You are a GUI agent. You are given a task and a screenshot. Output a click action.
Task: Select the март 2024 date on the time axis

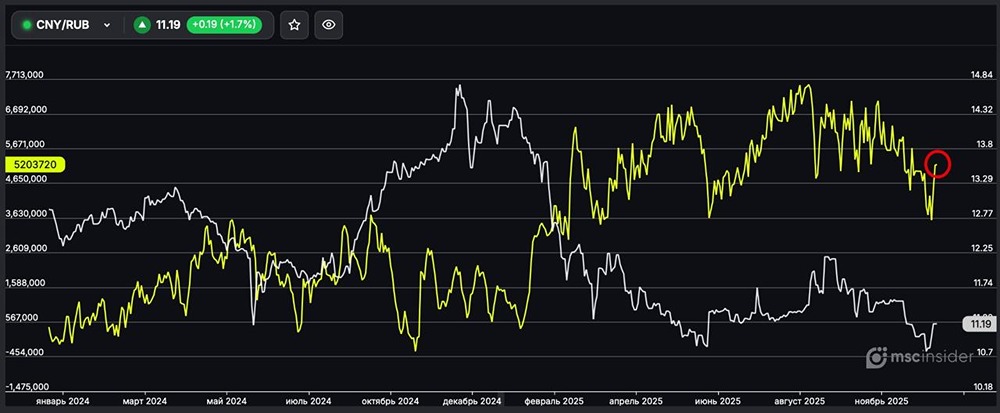[145, 402]
